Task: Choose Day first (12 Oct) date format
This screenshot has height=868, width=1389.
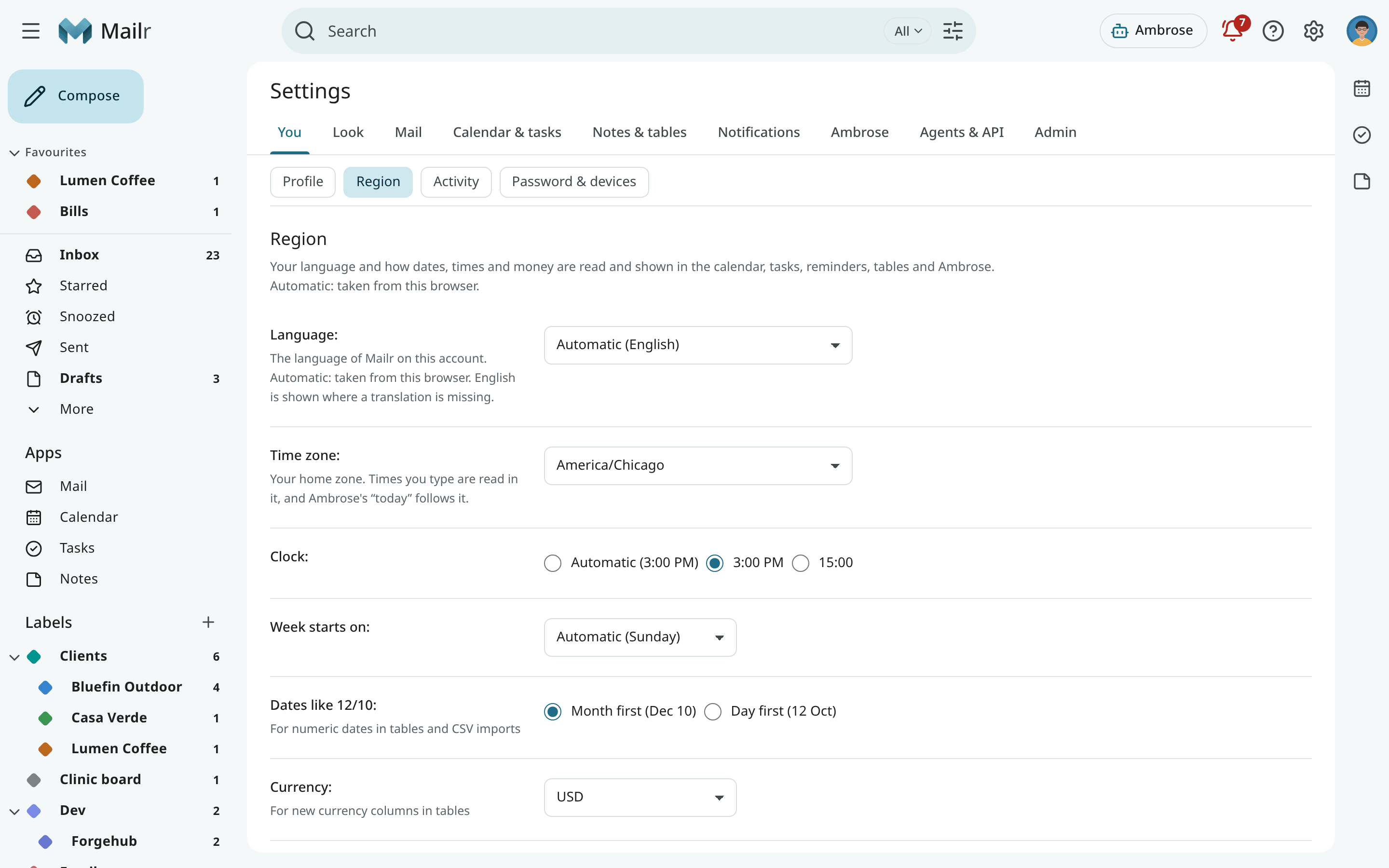Action: point(713,712)
